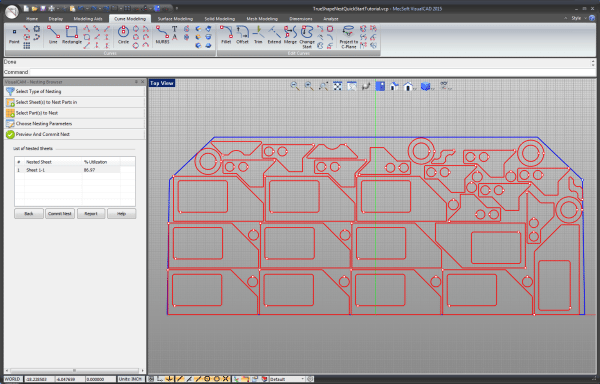Switch to Modeling Aids tab

point(88,19)
